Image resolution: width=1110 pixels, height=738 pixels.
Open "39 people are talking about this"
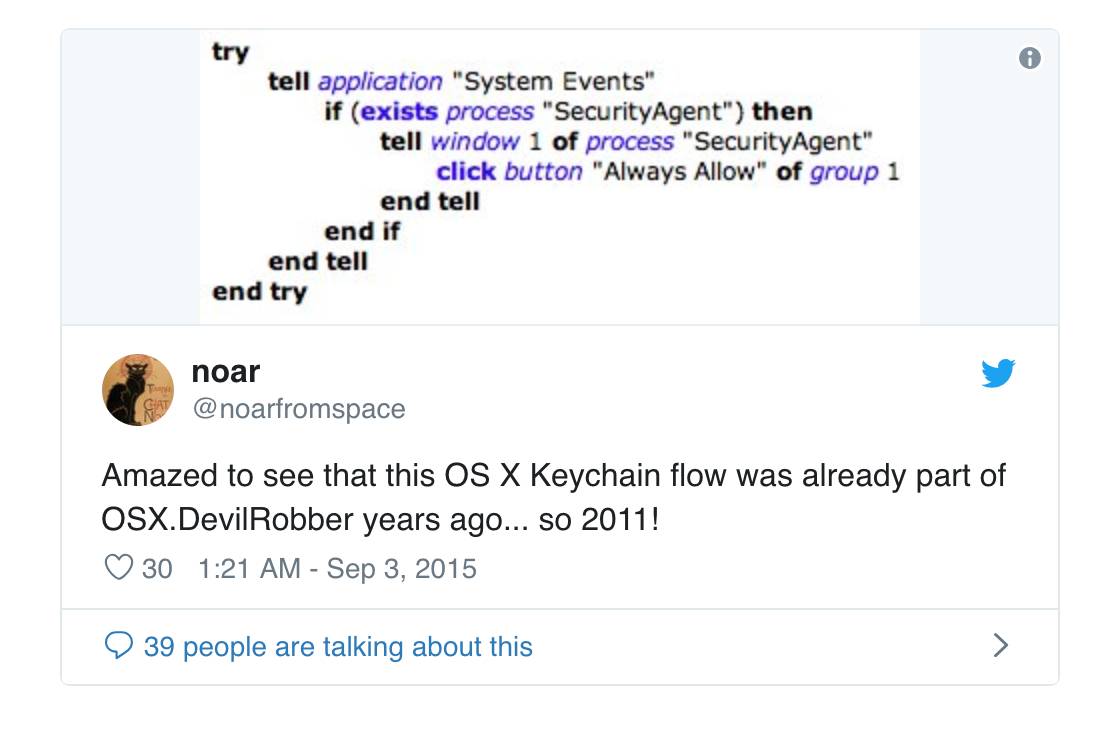tap(338, 647)
